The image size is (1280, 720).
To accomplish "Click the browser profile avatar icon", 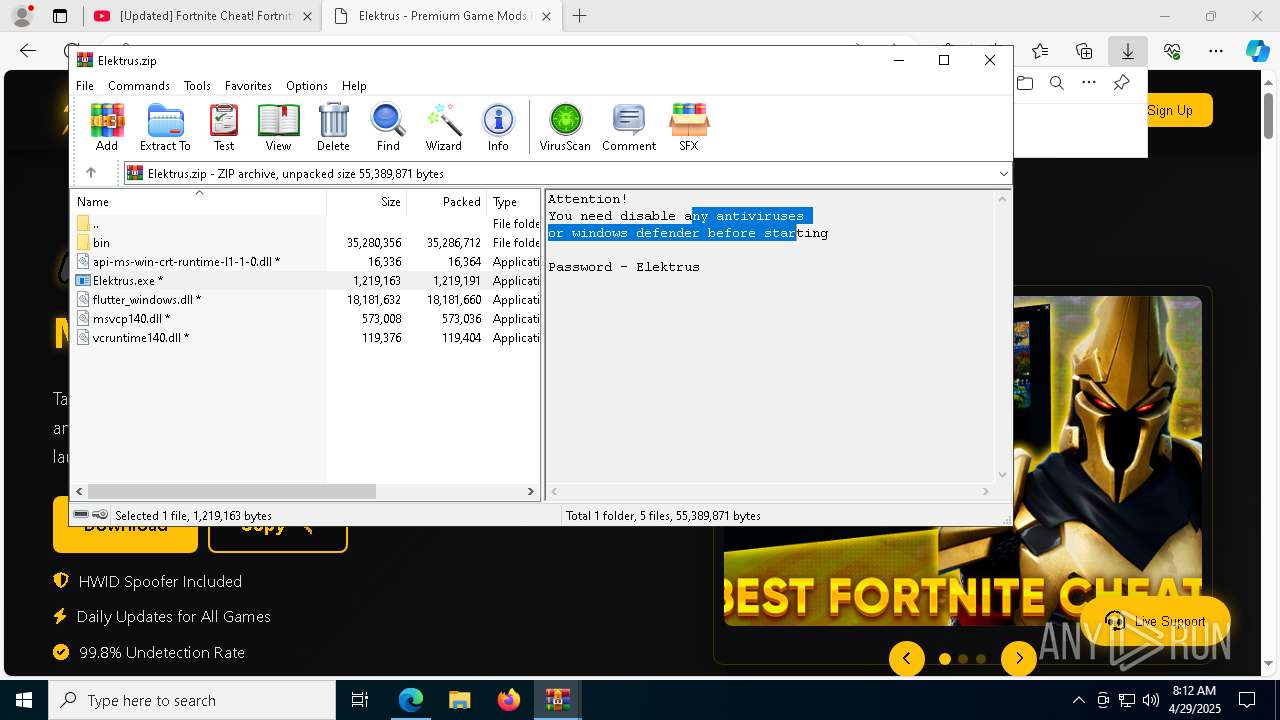I will 21,16.
